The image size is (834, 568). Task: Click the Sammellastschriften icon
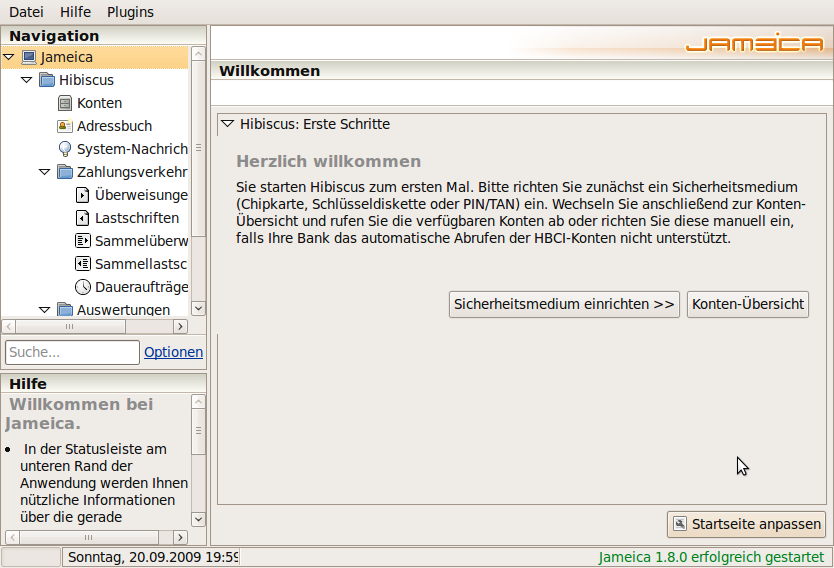tap(82, 264)
